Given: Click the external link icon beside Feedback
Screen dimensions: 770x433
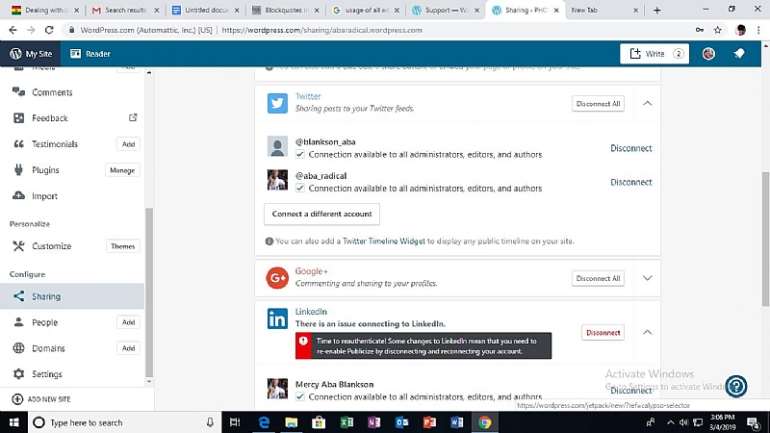Looking at the screenshot, I should [x=133, y=117].
